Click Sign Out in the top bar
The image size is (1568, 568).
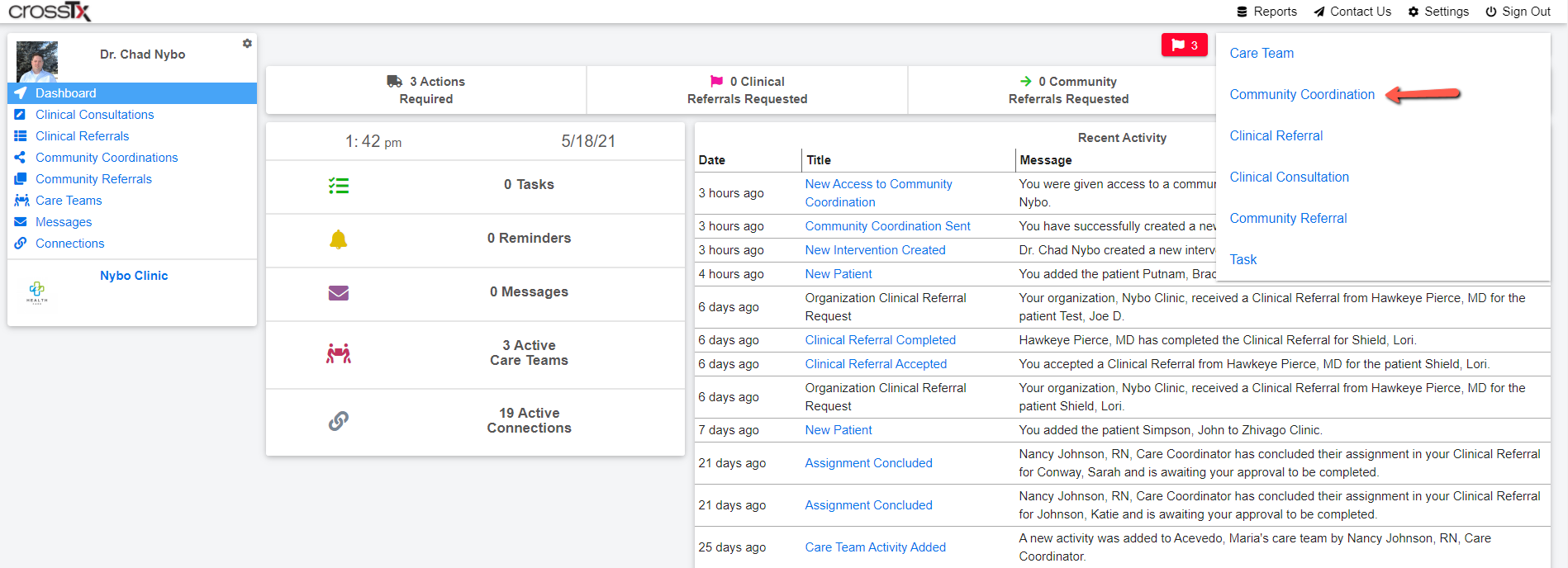[1518, 12]
